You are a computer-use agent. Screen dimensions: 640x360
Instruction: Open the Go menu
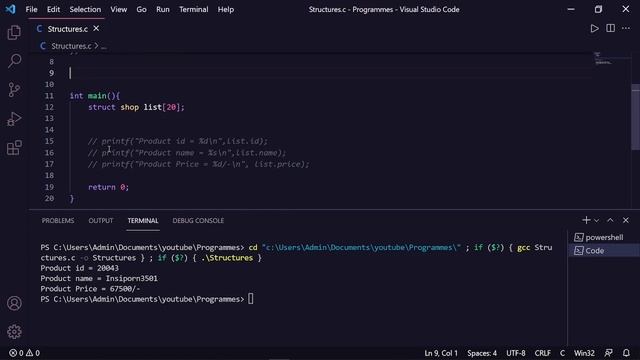(141, 9)
